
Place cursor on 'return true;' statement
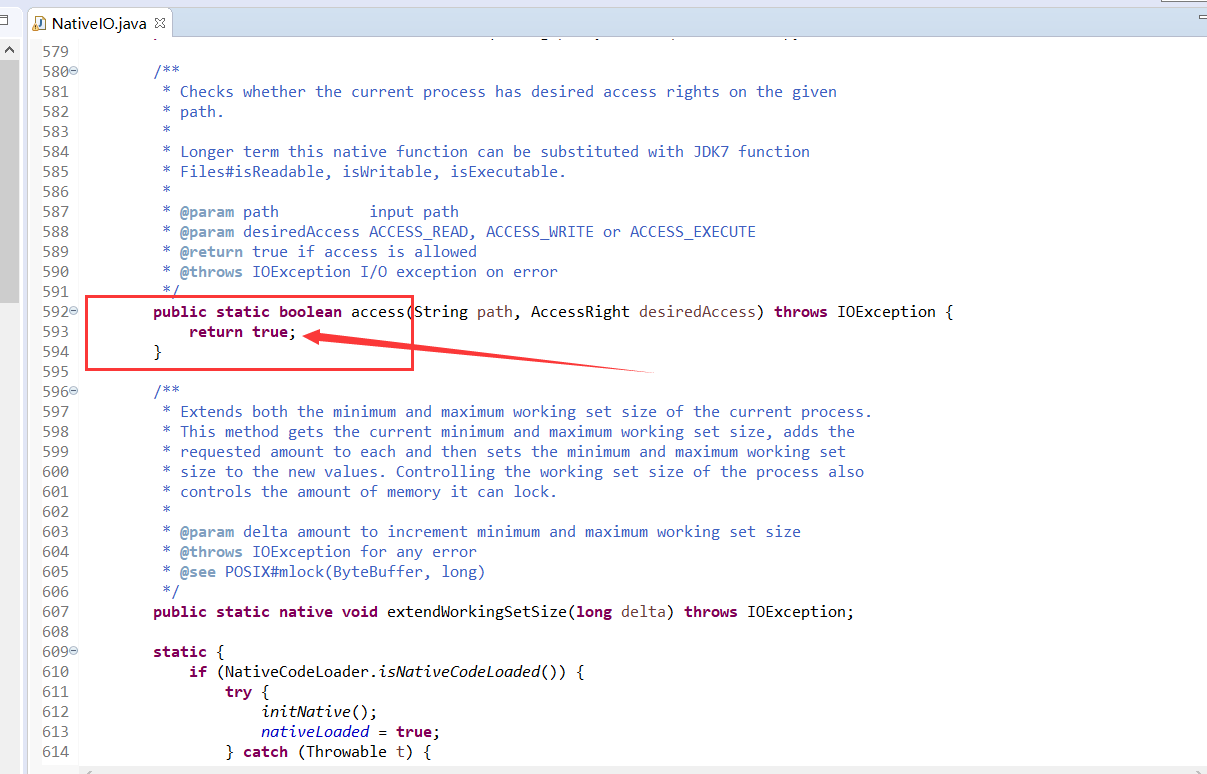243,331
